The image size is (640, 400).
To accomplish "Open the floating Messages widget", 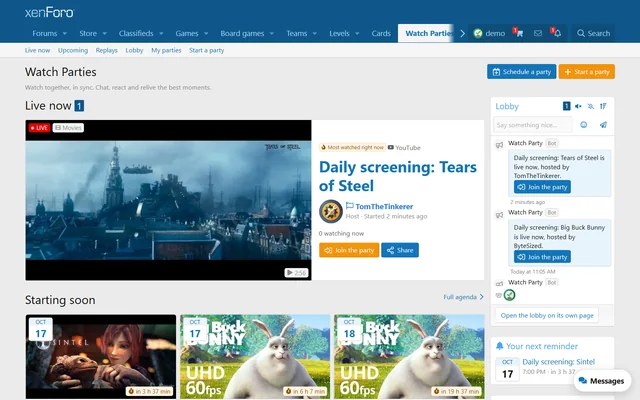I will (602, 381).
